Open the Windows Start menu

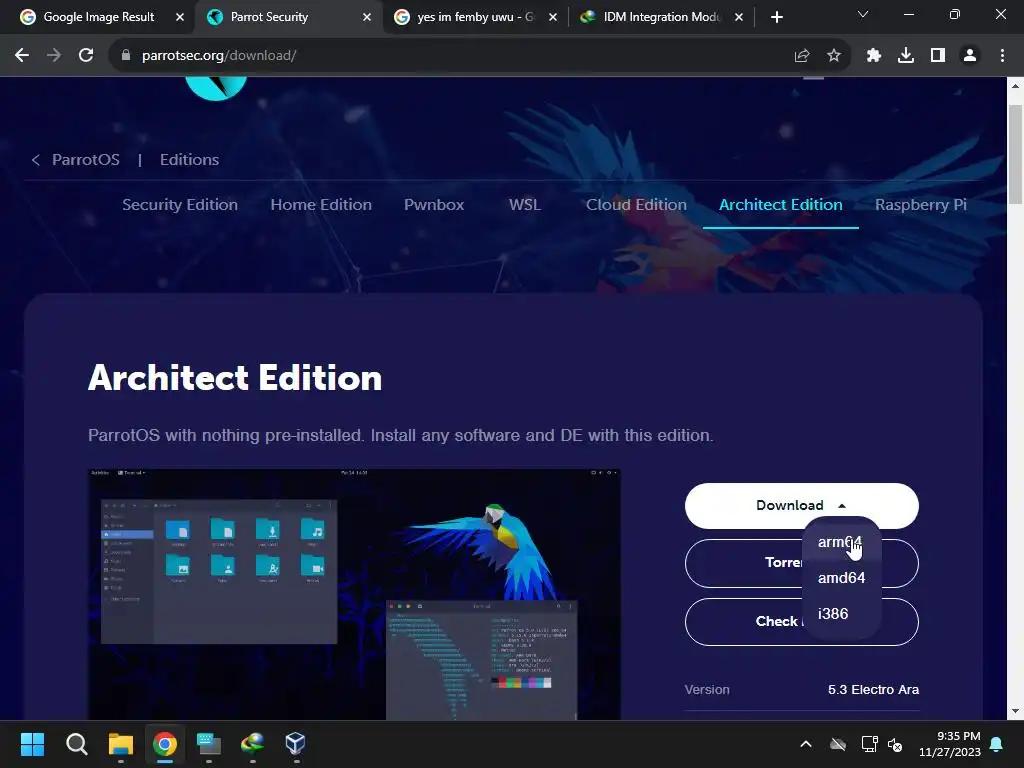pos(32,744)
